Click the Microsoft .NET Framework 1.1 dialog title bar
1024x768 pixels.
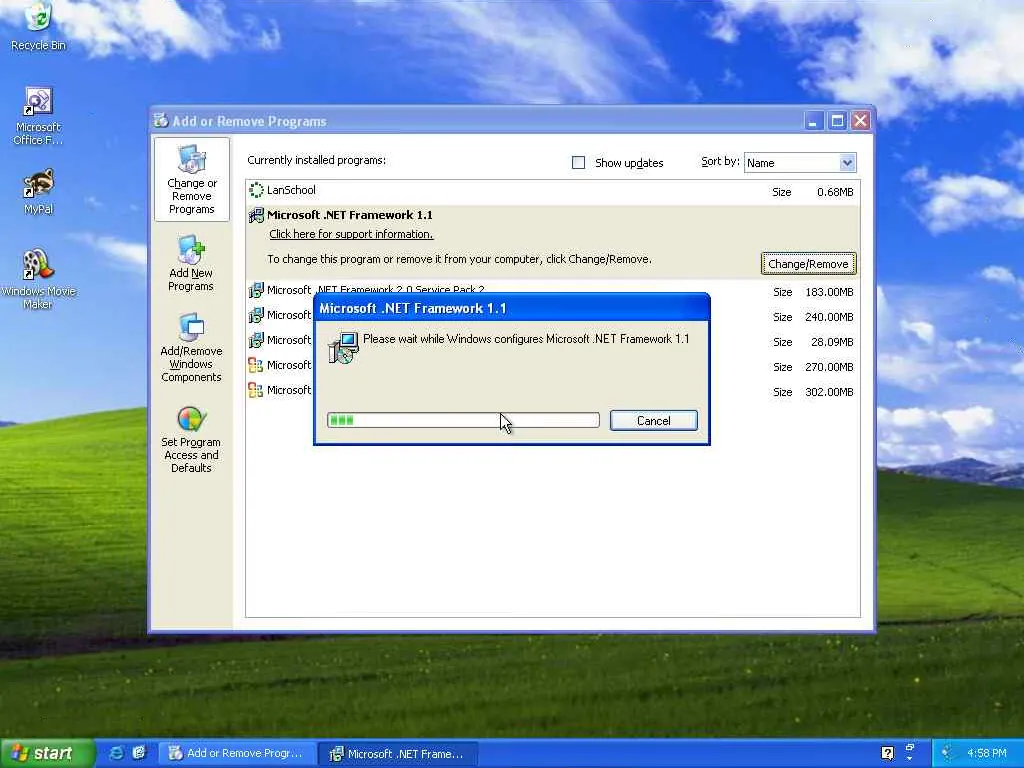[511, 308]
